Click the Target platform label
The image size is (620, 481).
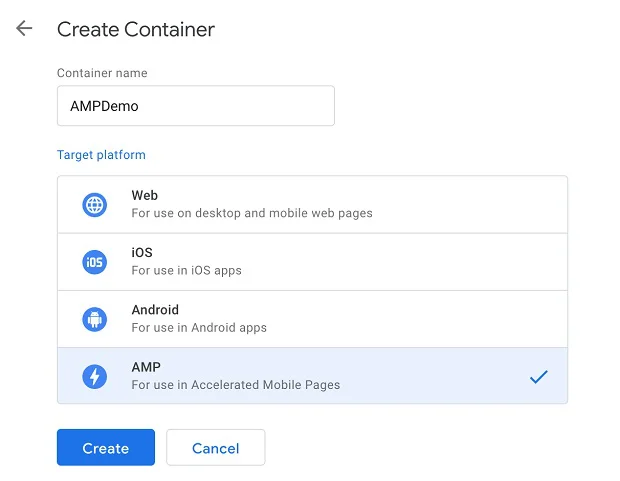click(x=101, y=155)
